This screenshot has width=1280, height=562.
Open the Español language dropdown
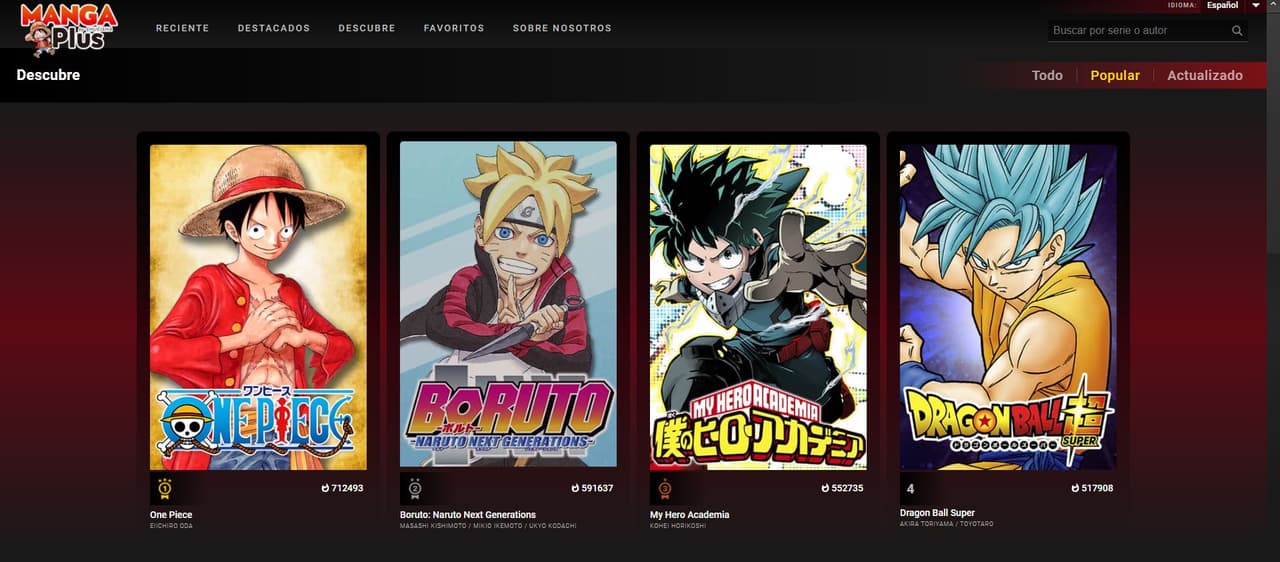point(1222,5)
